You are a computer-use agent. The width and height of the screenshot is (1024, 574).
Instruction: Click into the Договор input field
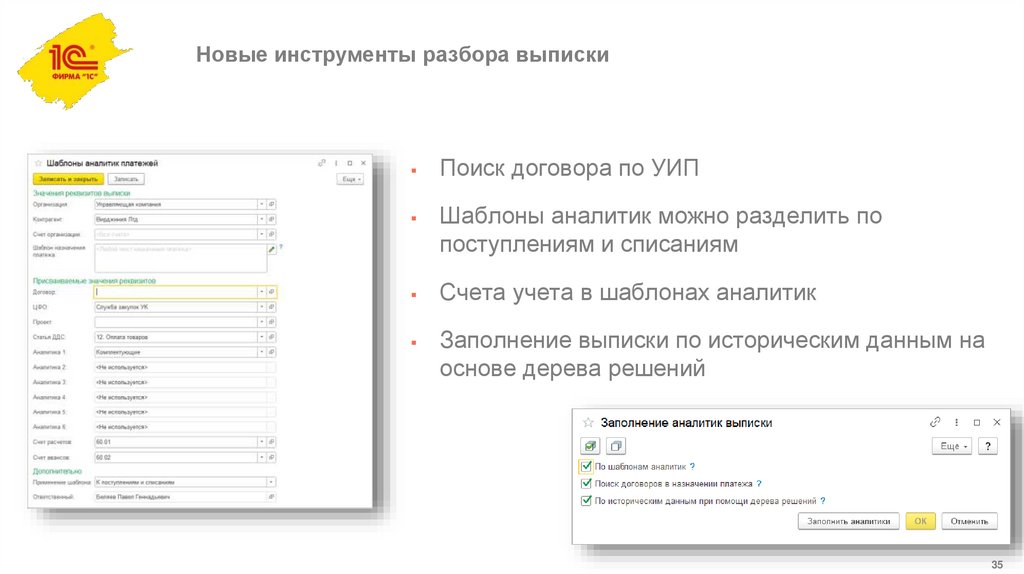click(x=176, y=292)
